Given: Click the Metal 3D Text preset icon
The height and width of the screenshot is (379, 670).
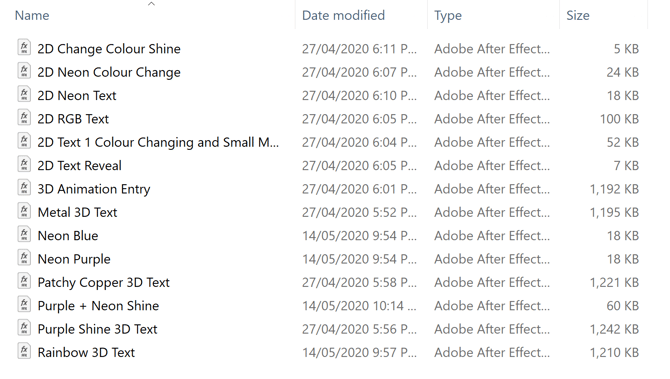Looking at the screenshot, I should click(24, 211).
